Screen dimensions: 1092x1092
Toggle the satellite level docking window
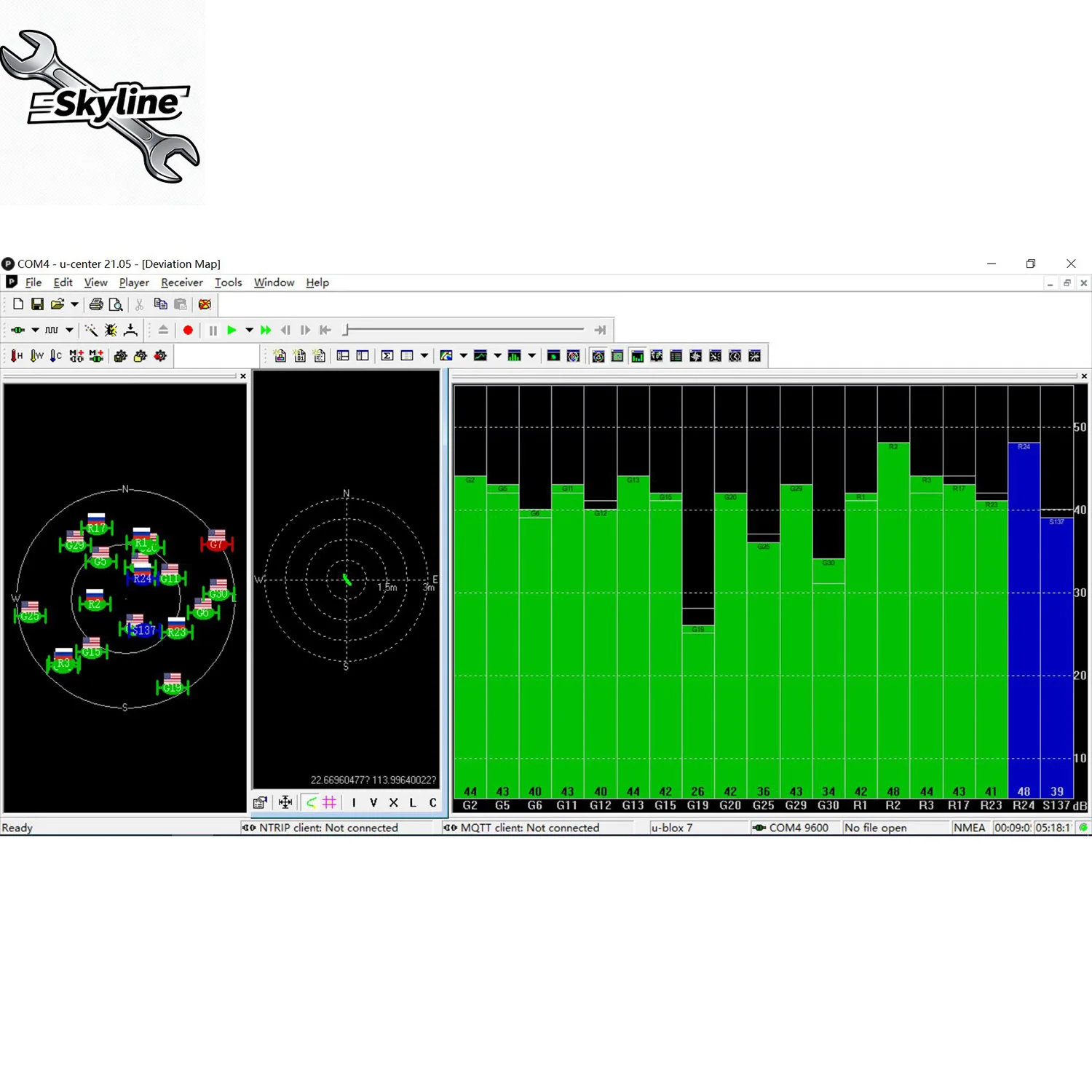tap(638, 355)
